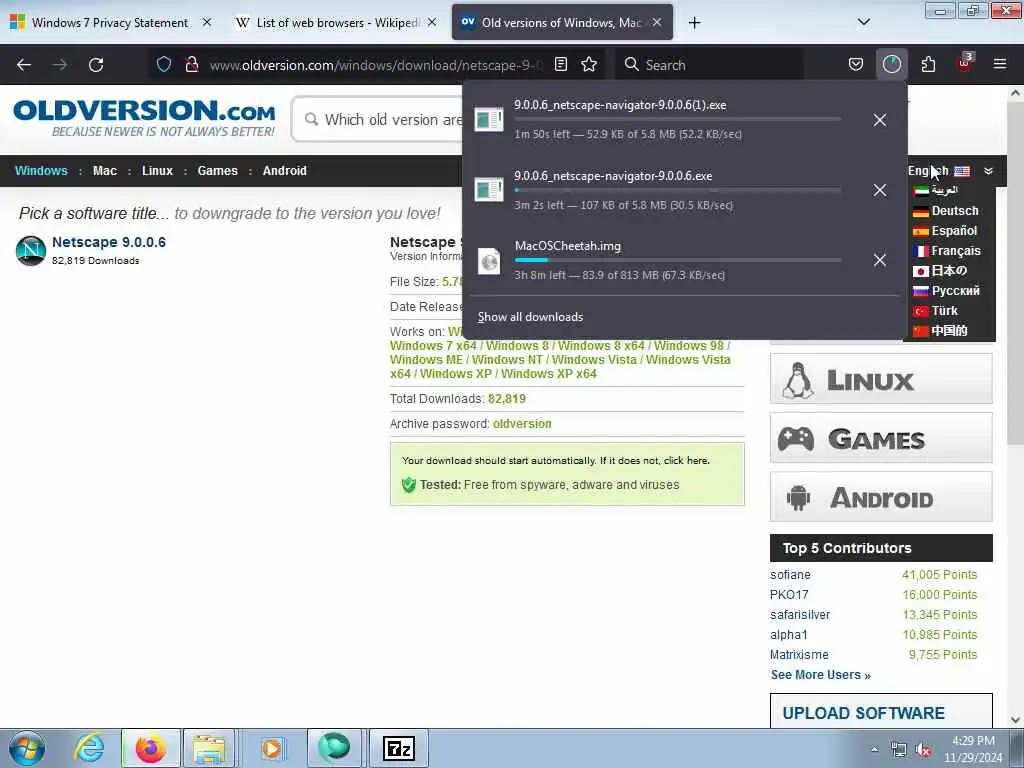Go back with the browser back arrow
The image size is (1024, 768).
tap(24, 65)
